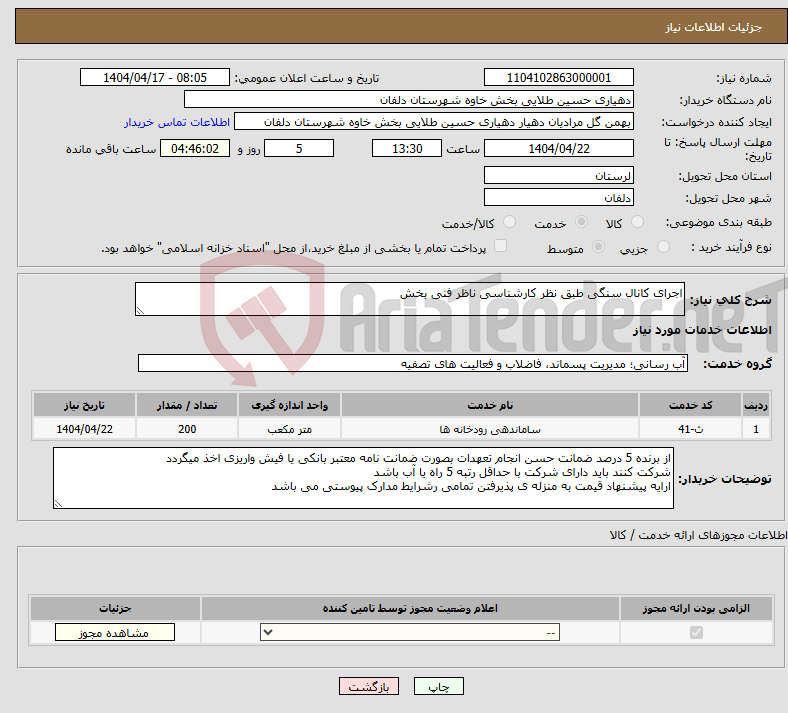Toggle the mandatory license checkbox
The image size is (788, 713).
696,632
